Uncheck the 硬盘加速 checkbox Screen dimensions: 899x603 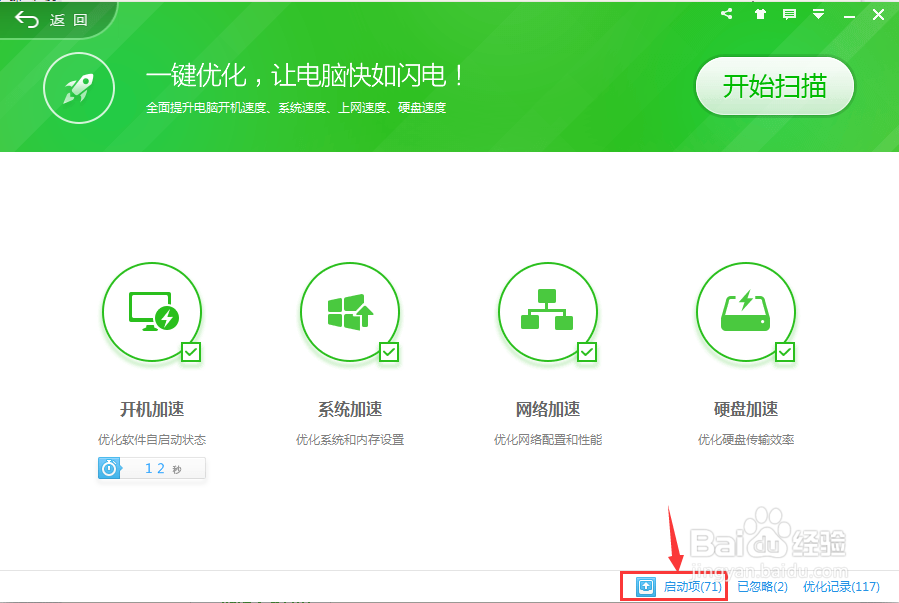point(785,352)
